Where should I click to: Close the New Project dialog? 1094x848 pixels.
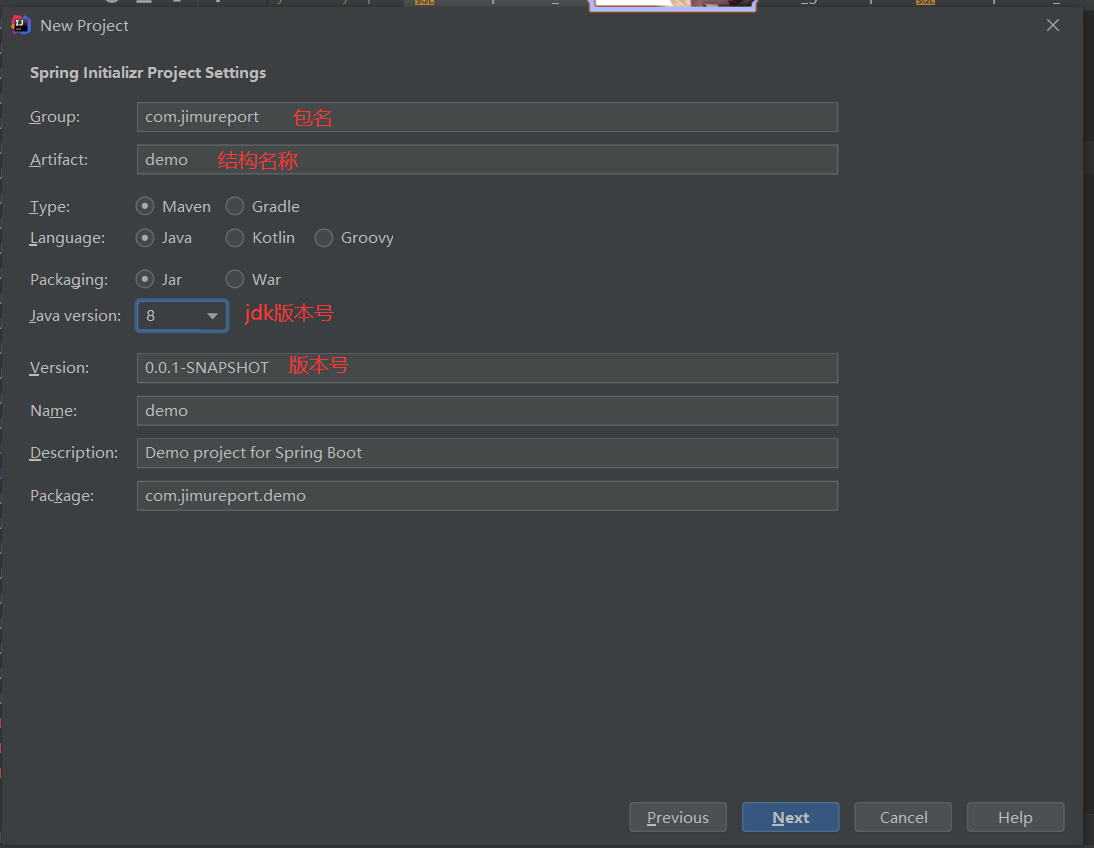1053,25
